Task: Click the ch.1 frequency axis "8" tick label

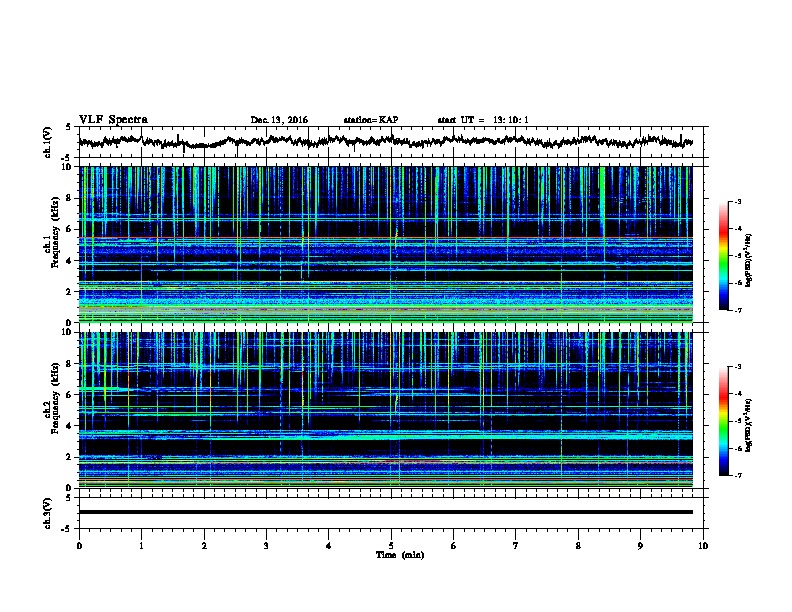Action: pyautogui.click(x=70, y=198)
